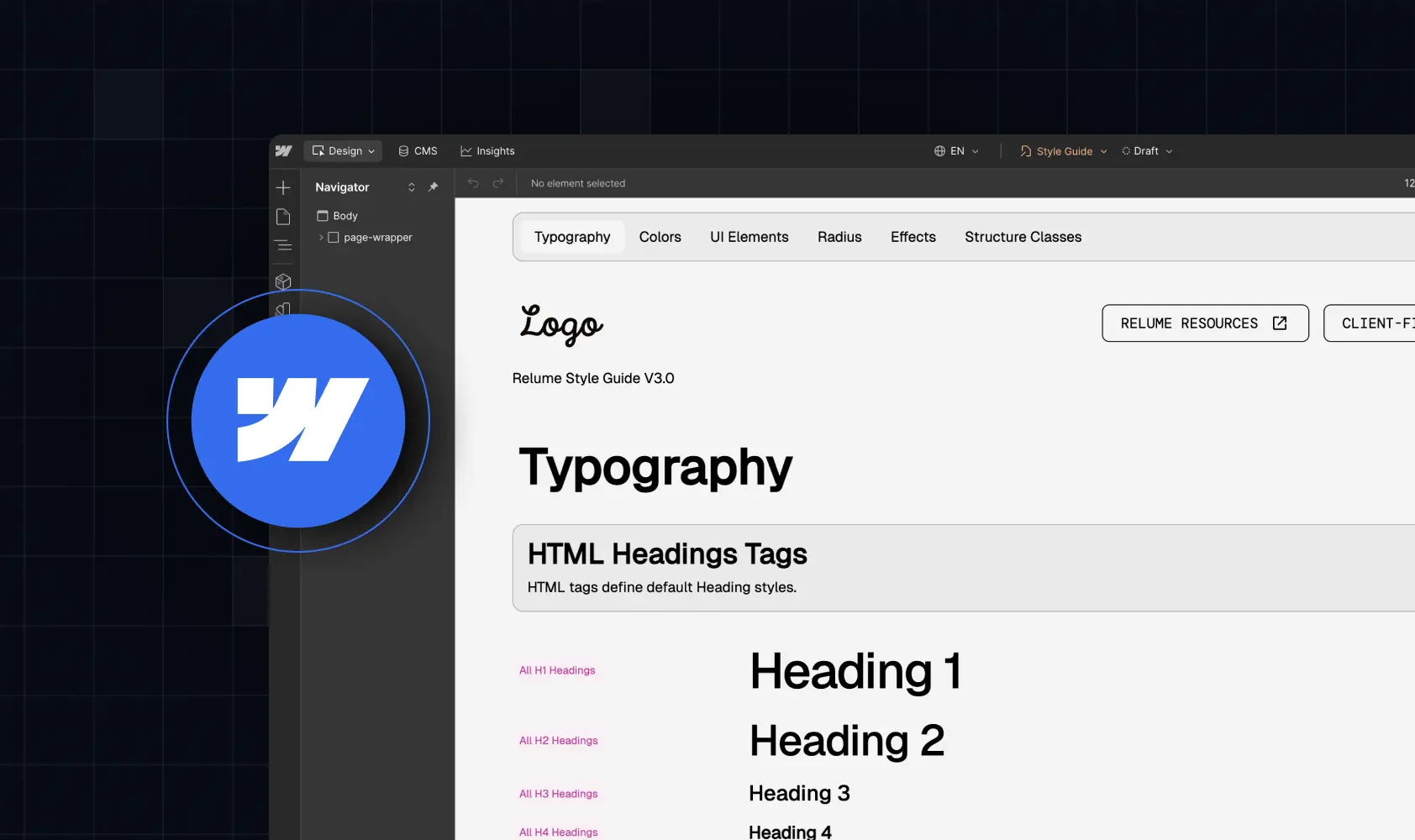Click the globe icon beside EN
Screen dimensions: 1415x840
click(x=939, y=151)
